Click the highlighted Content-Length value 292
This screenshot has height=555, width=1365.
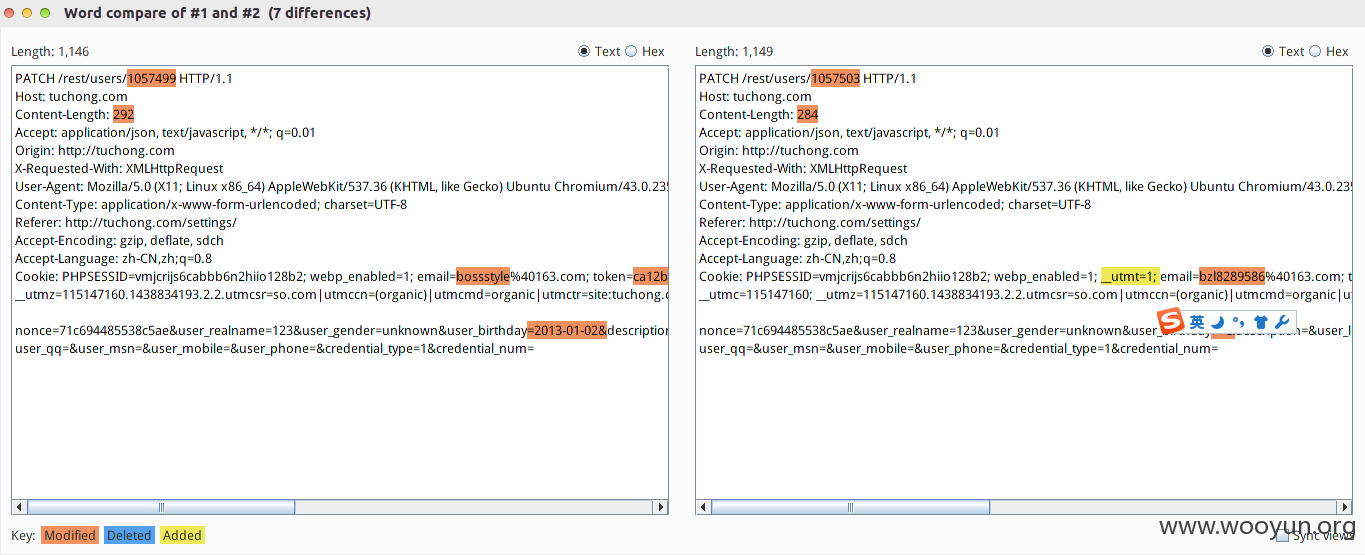124,114
